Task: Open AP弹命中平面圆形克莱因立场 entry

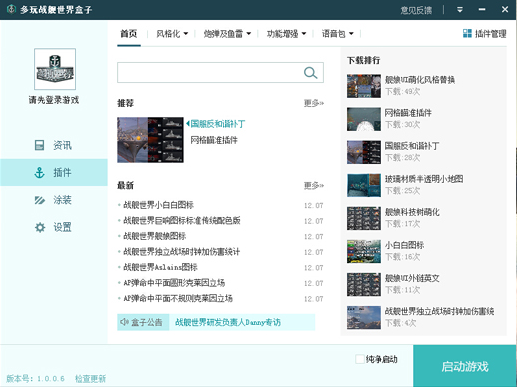Action: (174, 283)
